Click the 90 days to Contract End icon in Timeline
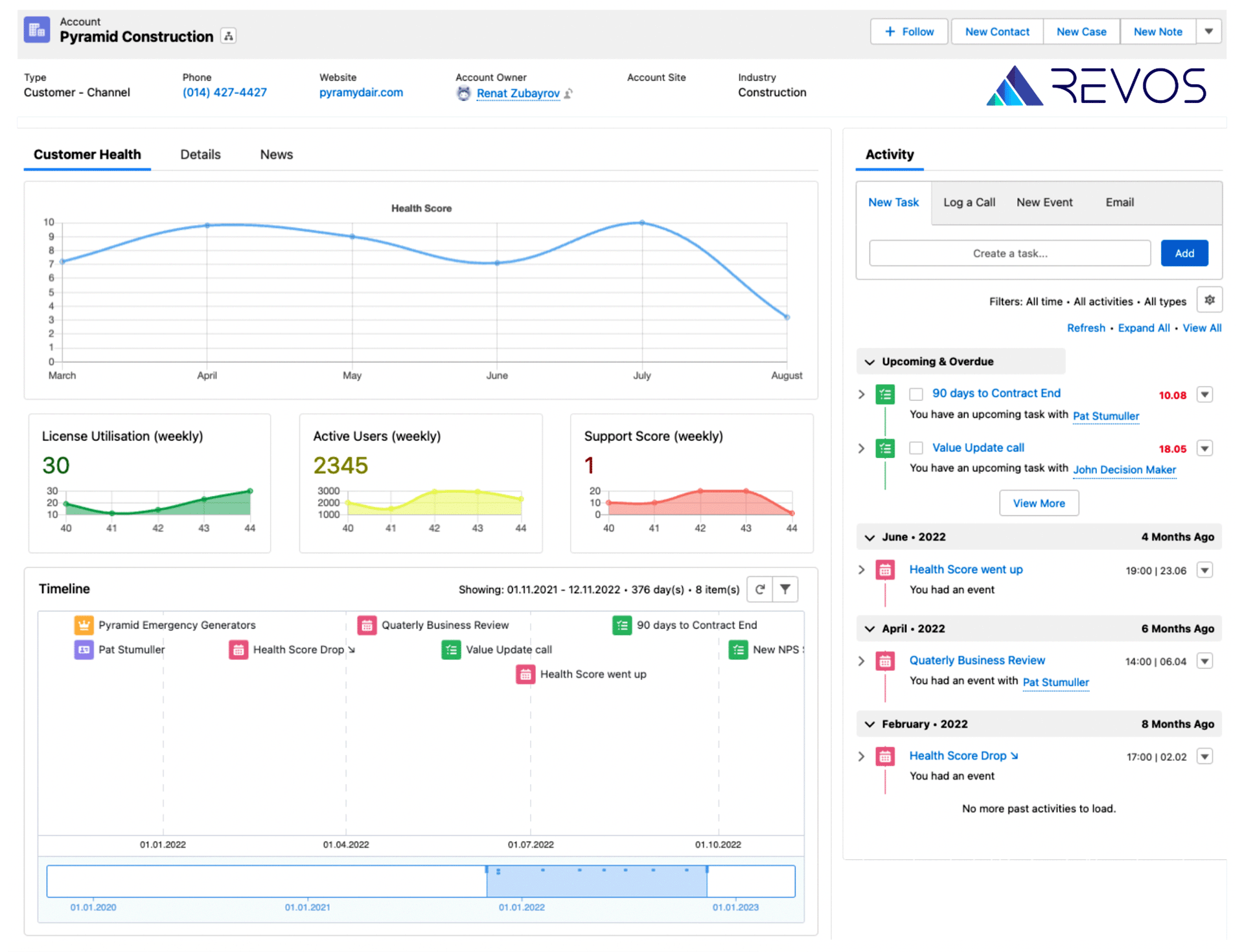 (622, 625)
